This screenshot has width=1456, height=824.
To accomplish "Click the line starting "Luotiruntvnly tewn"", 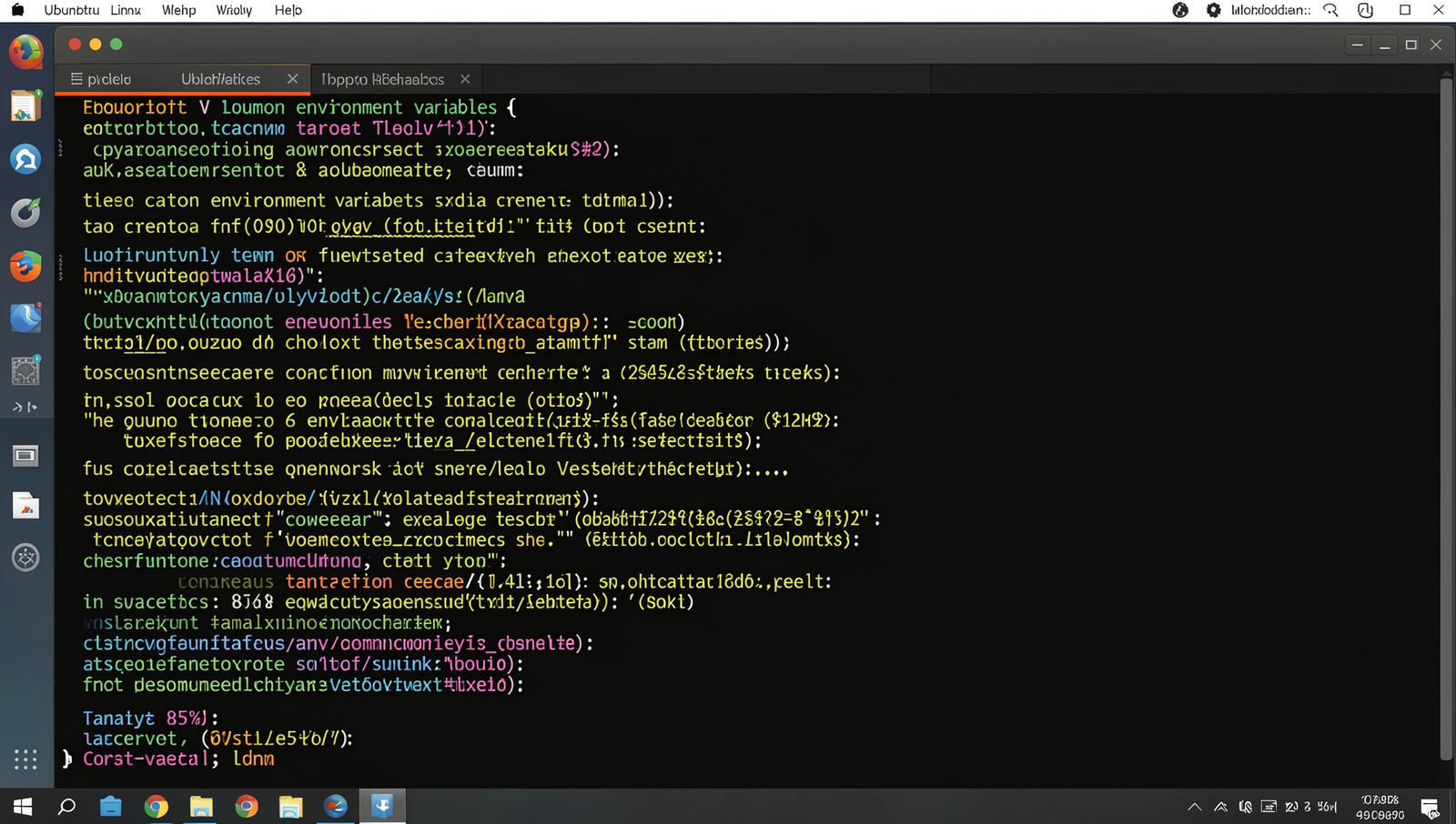I will (x=402, y=256).
